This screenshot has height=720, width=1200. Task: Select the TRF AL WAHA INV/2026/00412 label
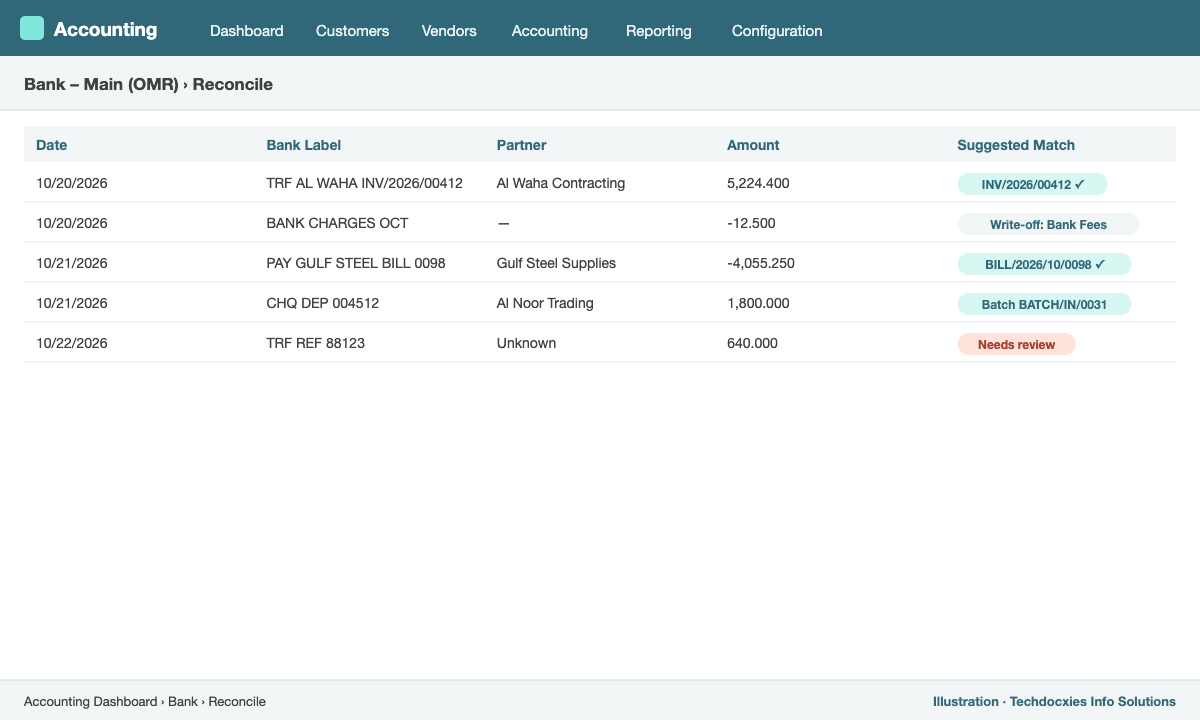tap(365, 183)
